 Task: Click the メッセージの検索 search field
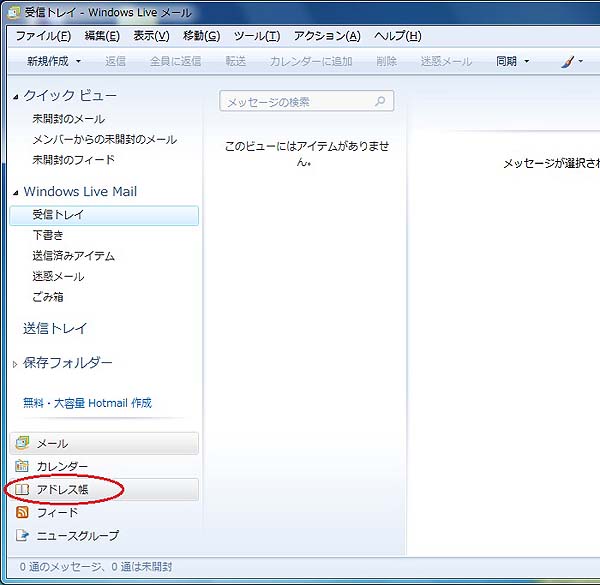[296, 102]
